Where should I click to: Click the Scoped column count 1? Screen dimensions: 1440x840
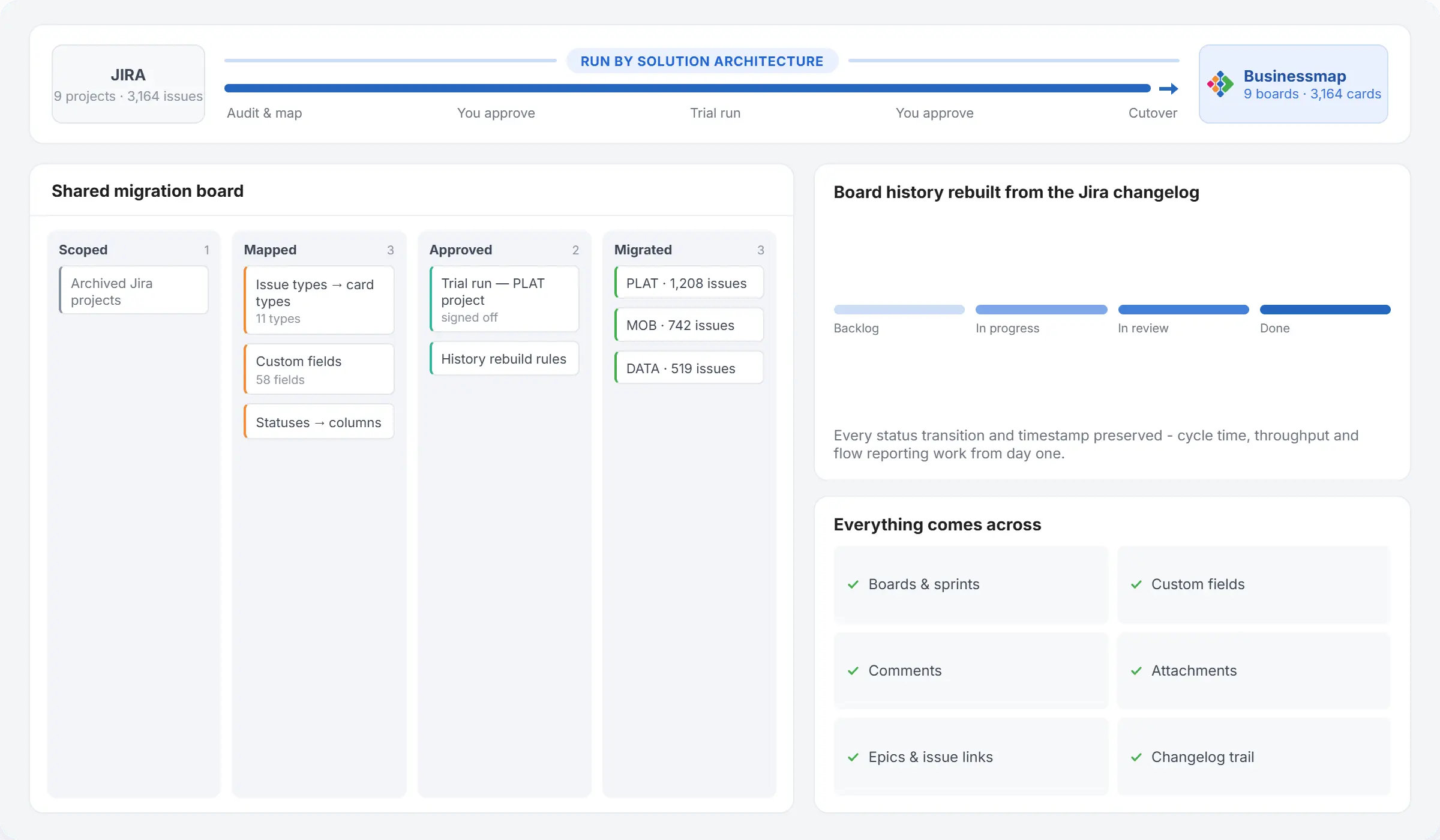coord(206,250)
